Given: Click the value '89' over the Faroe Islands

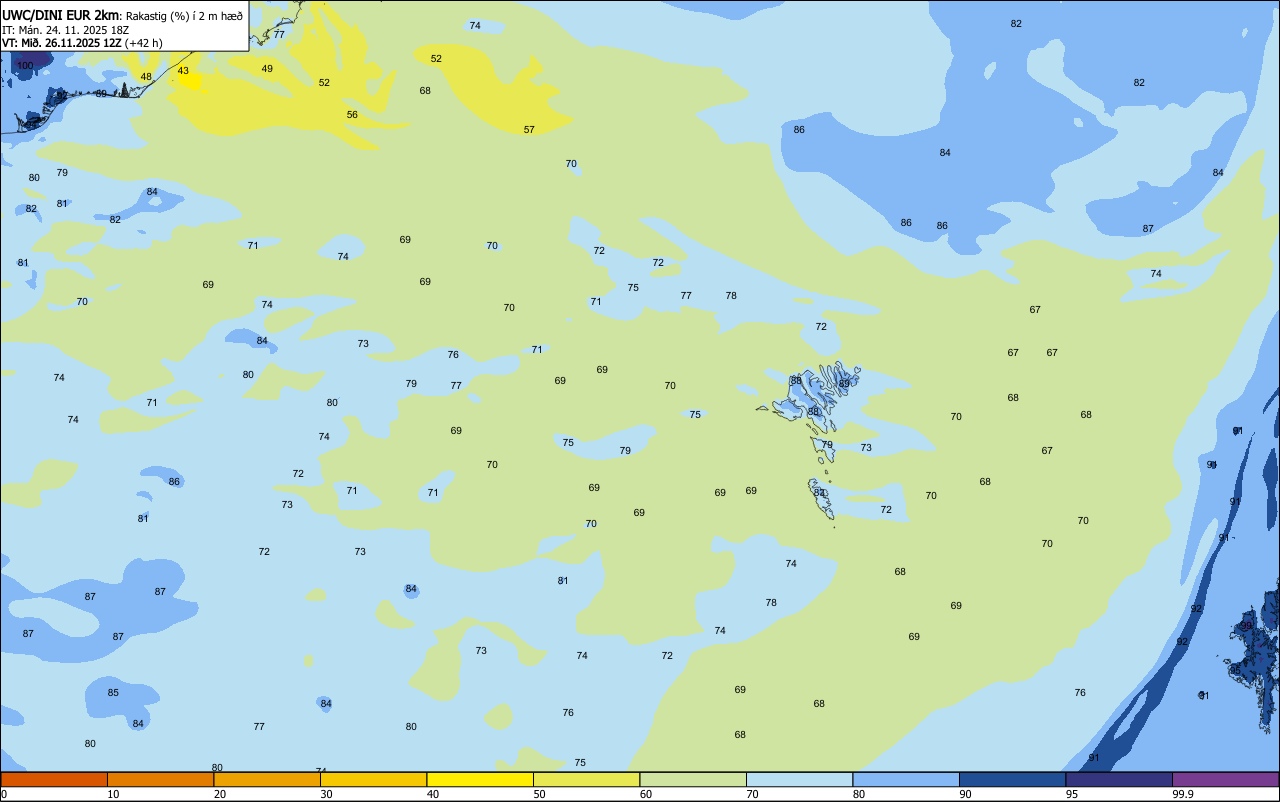Looking at the screenshot, I should (844, 384).
